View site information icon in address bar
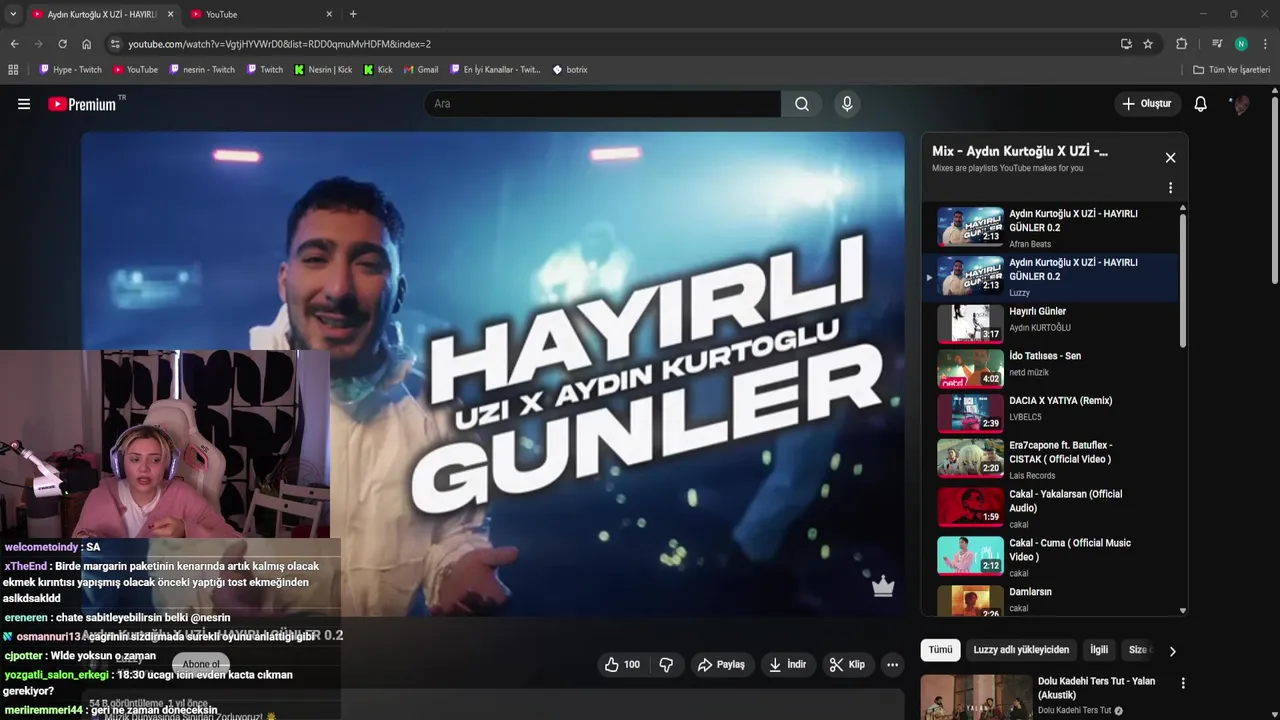 (x=115, y=44)
